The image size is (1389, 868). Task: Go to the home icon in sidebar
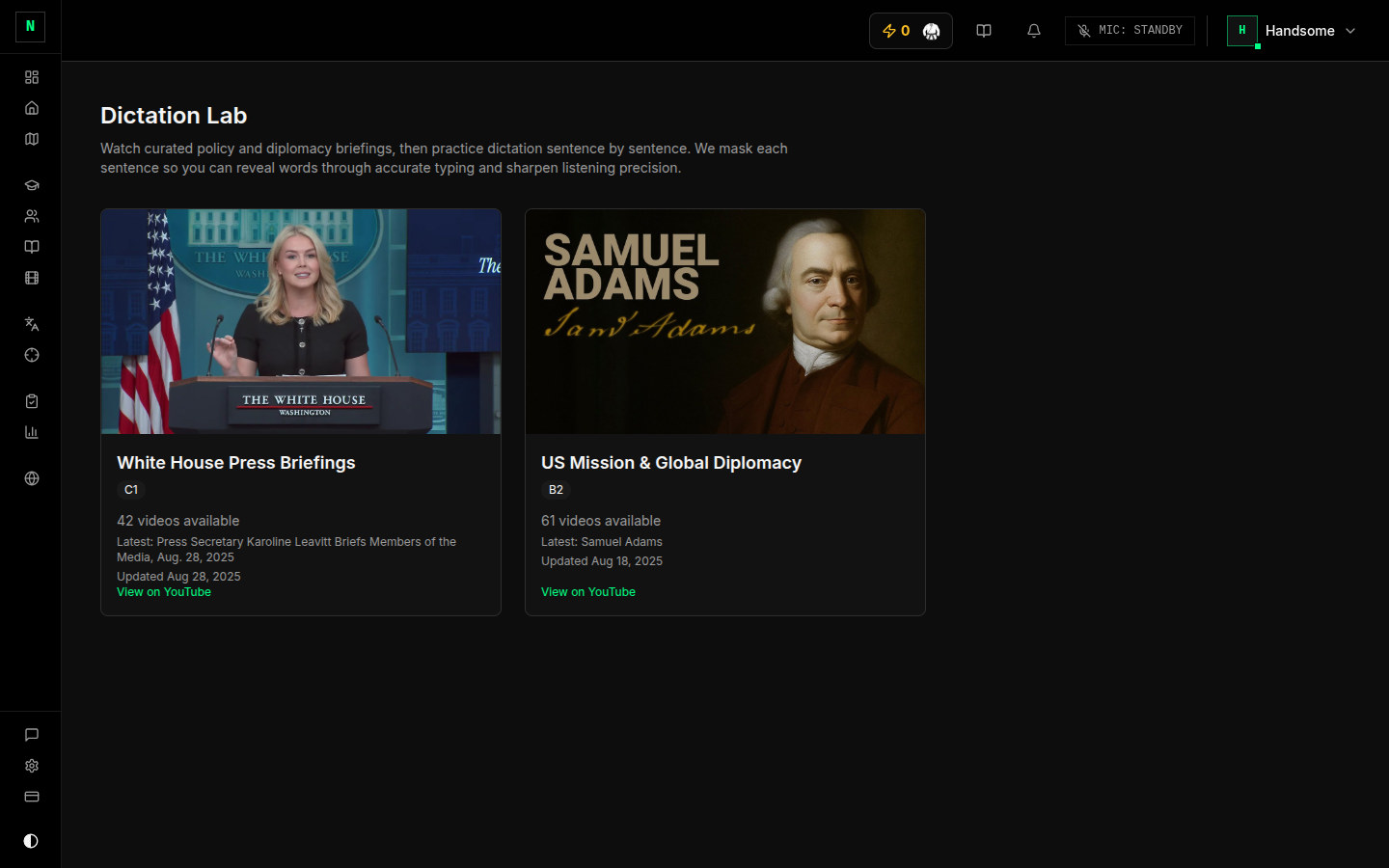[x=32, y=108]
